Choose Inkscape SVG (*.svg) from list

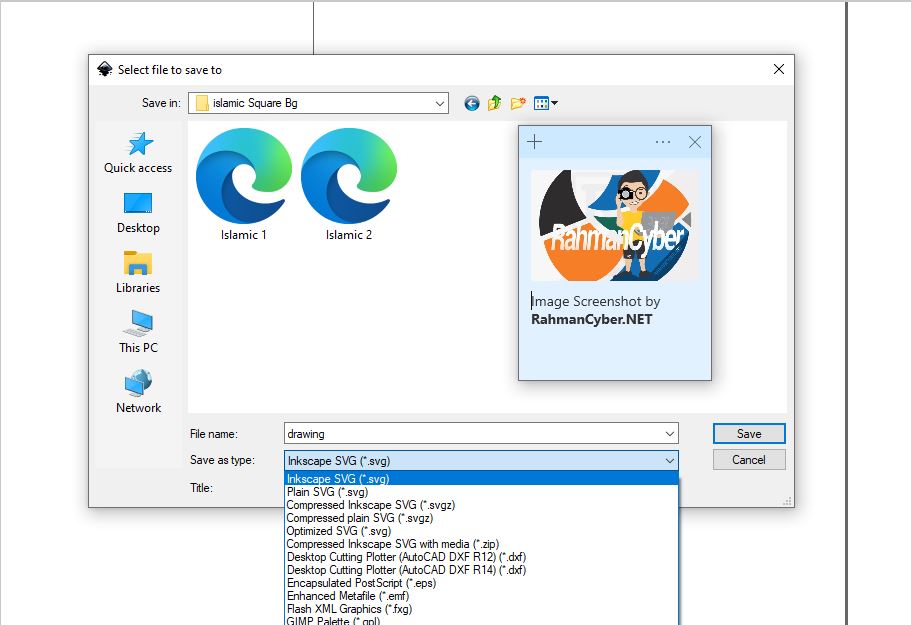click(482, 479)
